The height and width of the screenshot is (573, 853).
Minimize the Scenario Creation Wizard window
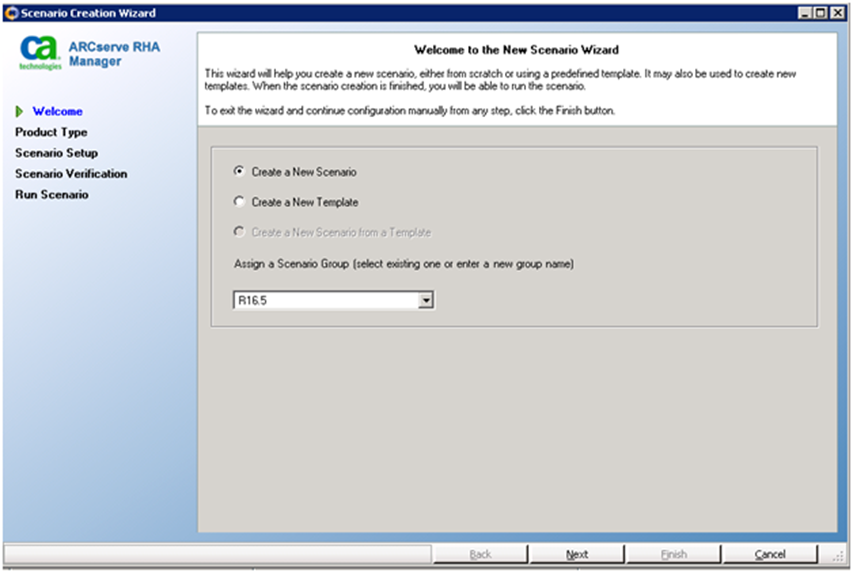pyautogui.click(x=805, y=13)
